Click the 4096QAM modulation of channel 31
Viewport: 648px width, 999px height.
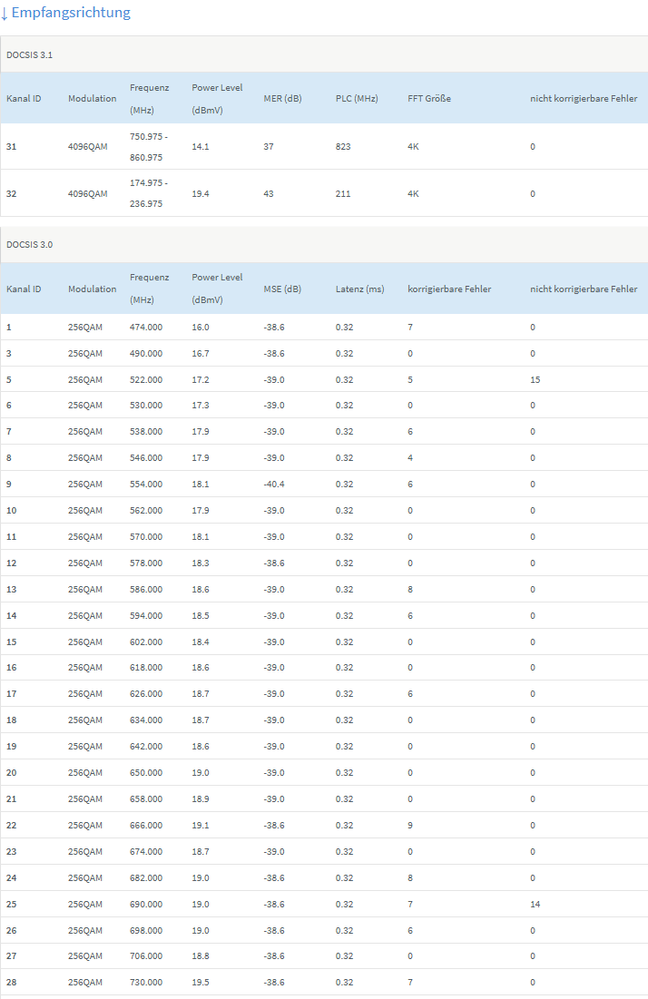click(88, 147)
